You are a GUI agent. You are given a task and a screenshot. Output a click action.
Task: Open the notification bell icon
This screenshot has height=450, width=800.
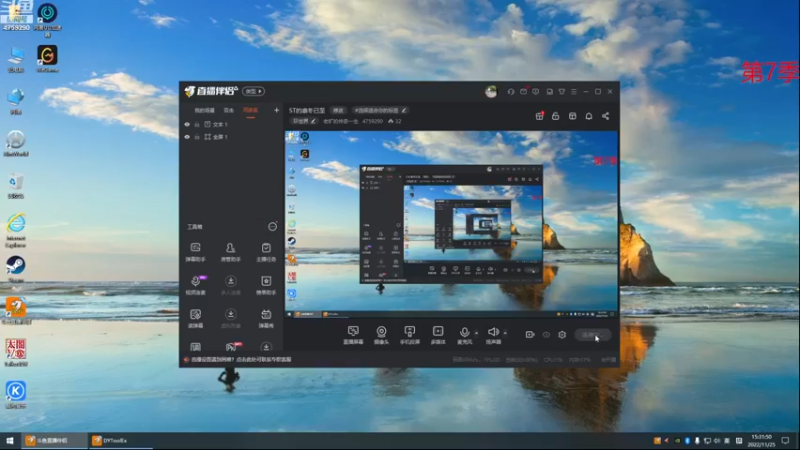(589, 116)
